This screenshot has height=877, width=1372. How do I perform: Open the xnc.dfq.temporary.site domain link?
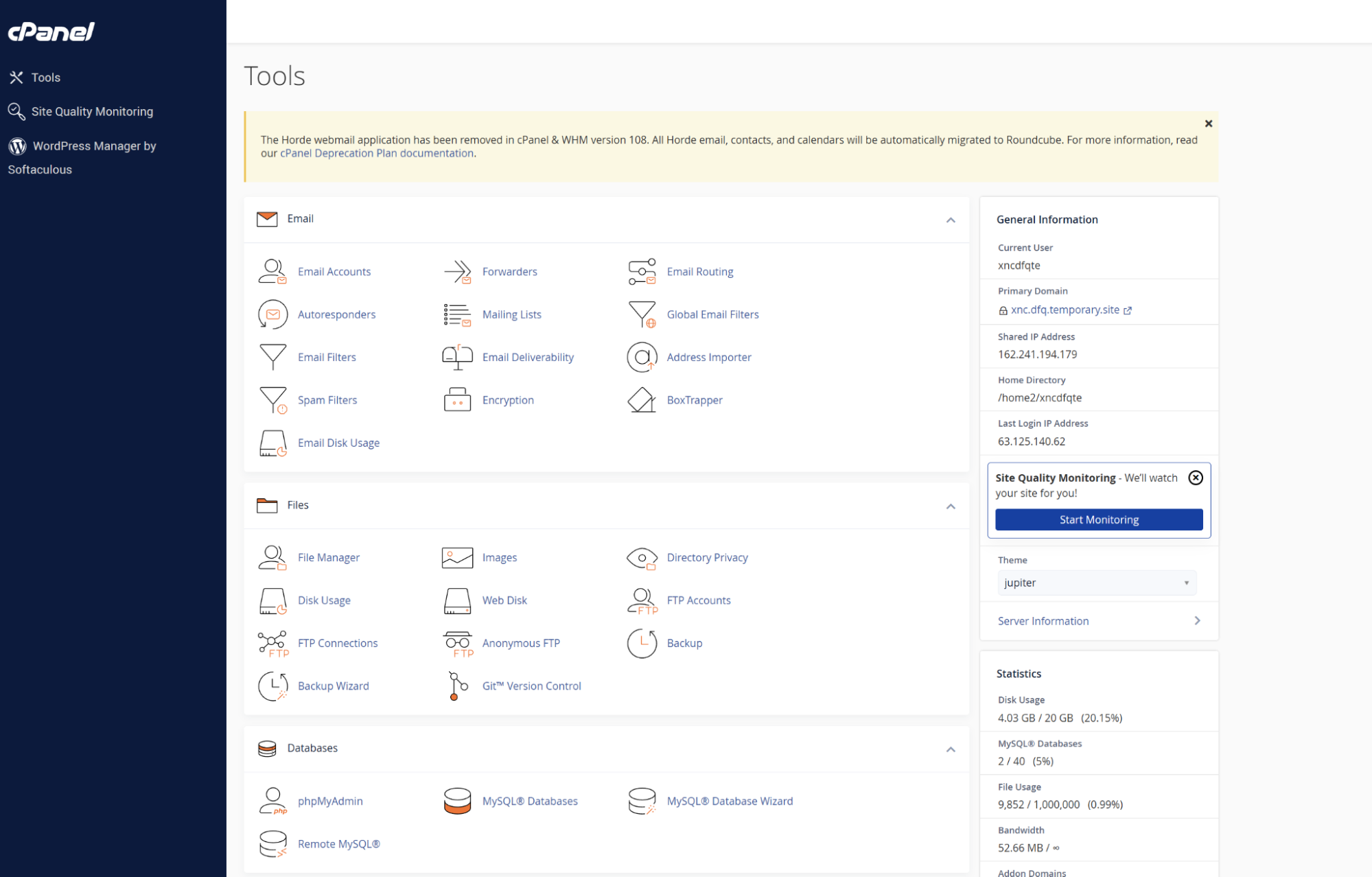point(1065,310)
